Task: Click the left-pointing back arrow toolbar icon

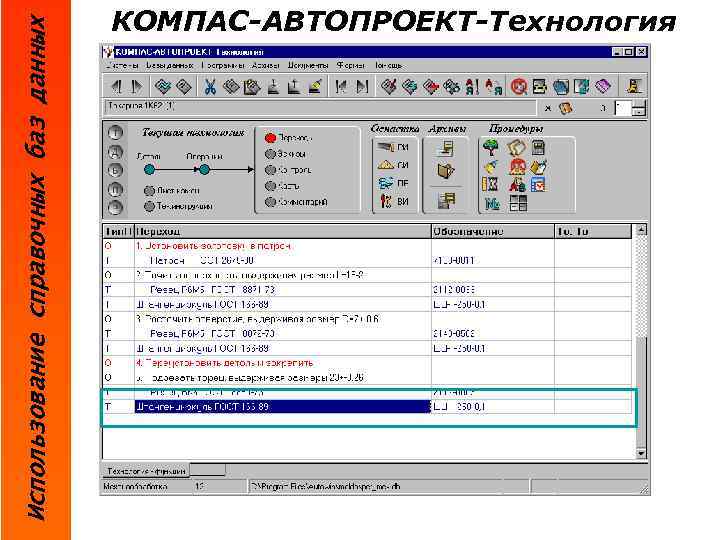Action: [x=118, y=86]
